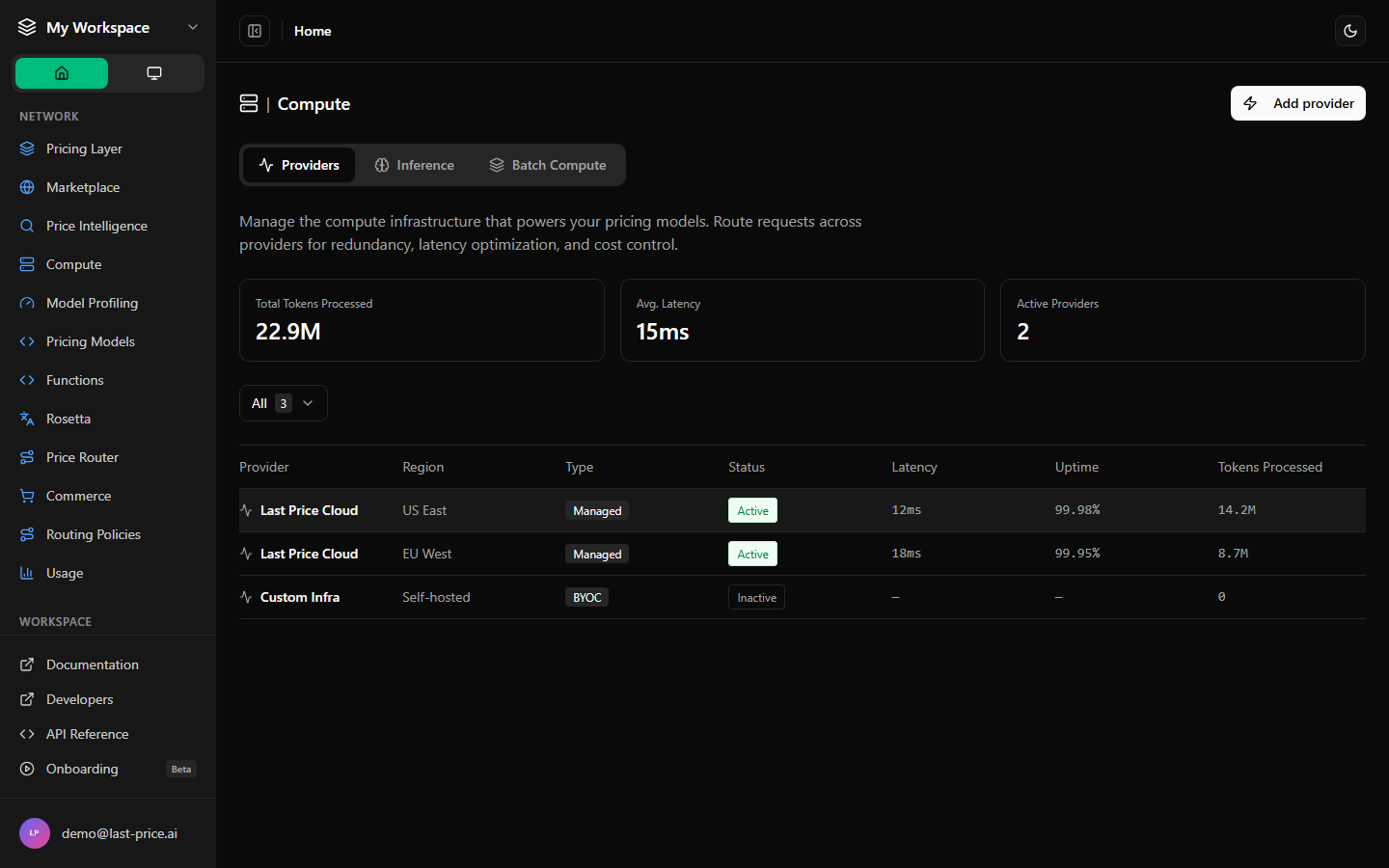Screen dimensions: 1389x868
Task: Click the Total Tokens Processed 22.9M card
Action: pos(422,320)
